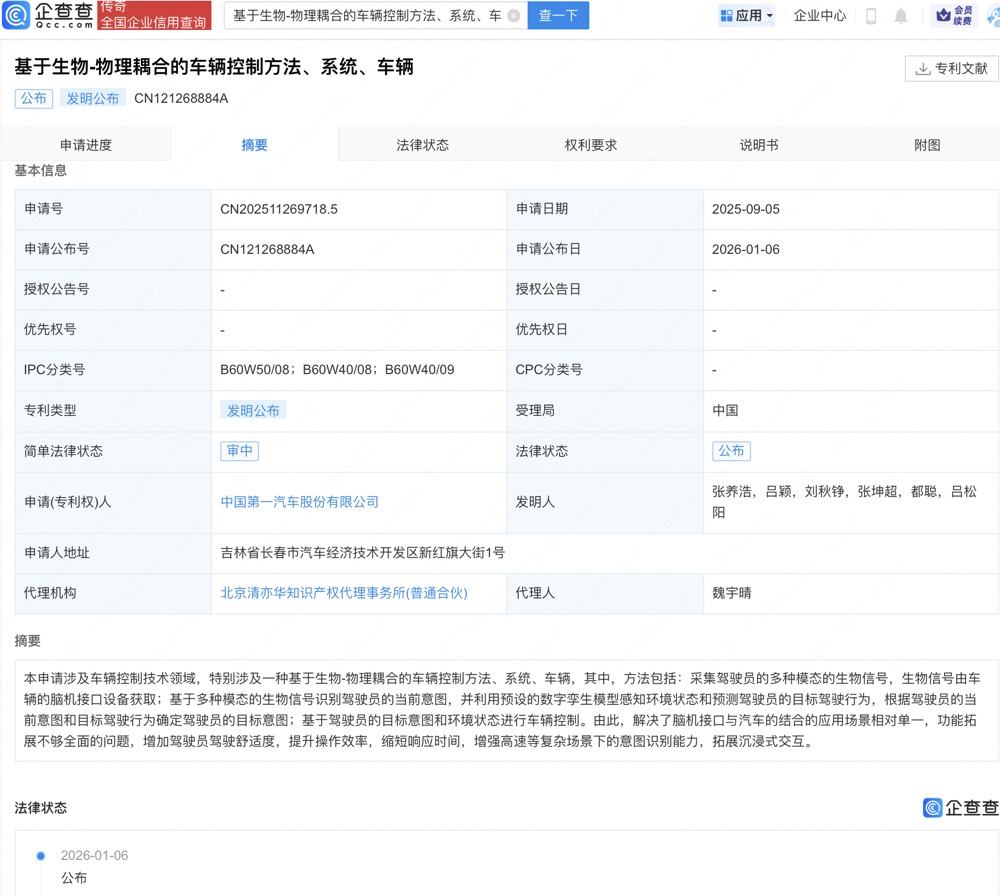Click the 2026-01-06 timeline dot

(x=41, y=856)
